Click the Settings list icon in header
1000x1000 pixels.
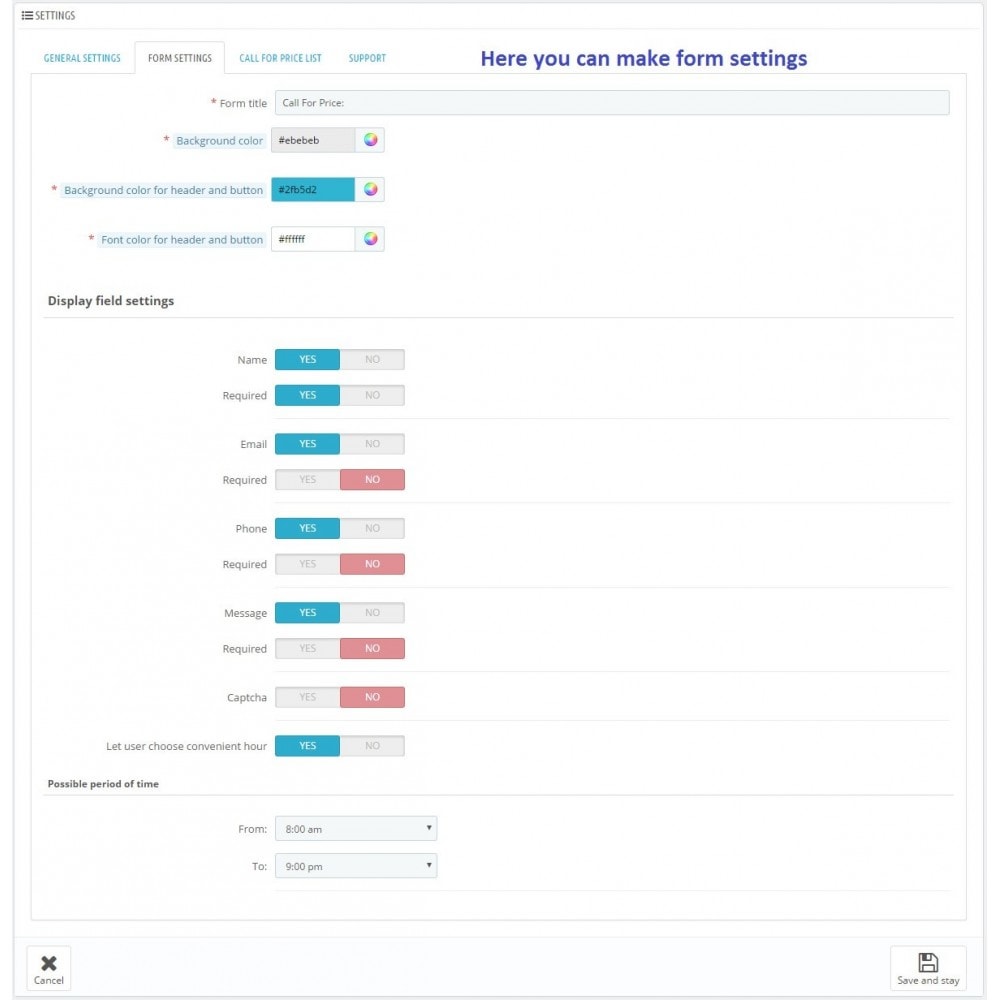[x=27, y=15]
